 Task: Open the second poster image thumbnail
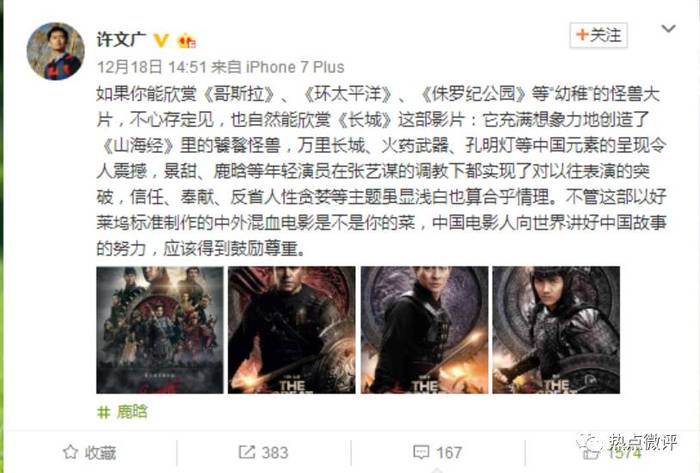(x=292, y=330)
